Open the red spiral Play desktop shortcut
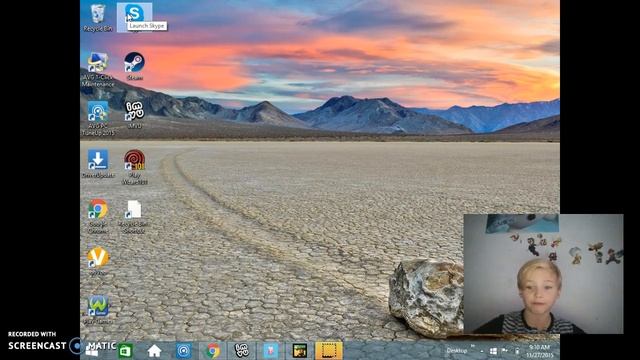Screen dimensions: 640x360 pos(134,167)
